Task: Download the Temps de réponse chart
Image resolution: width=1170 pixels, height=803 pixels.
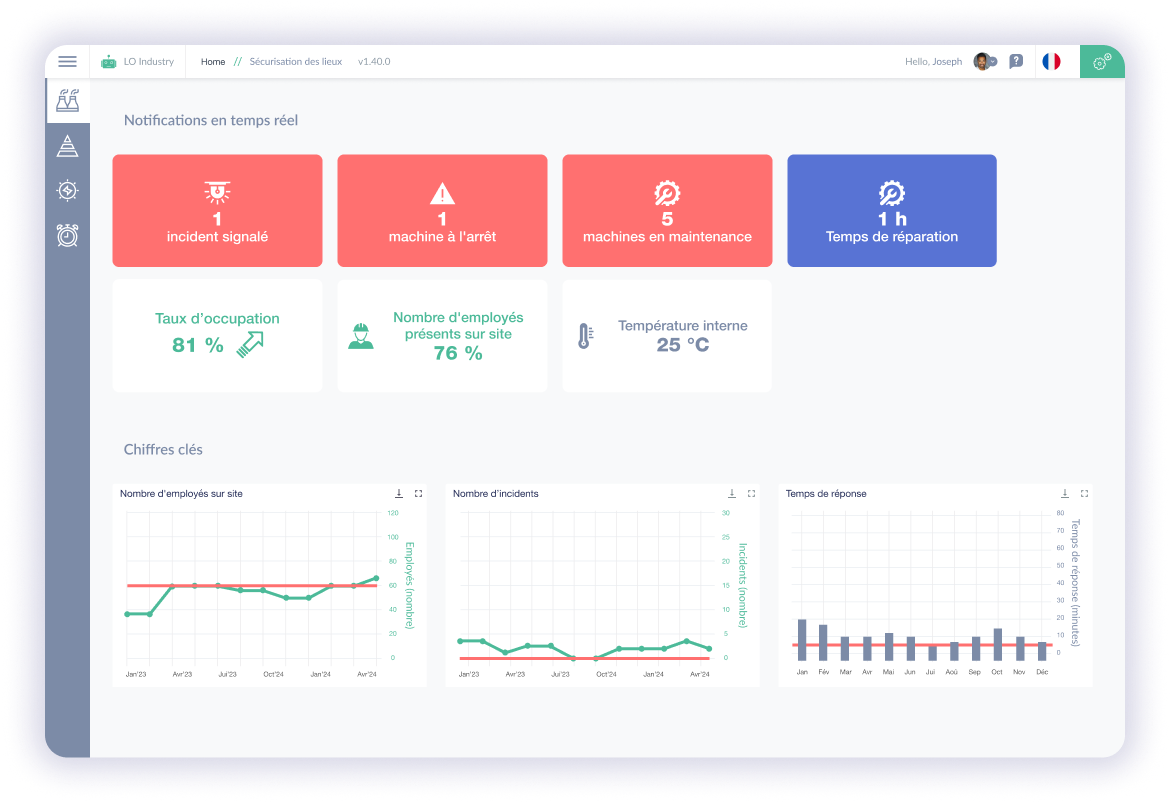Action: [x=1064, y=492]
